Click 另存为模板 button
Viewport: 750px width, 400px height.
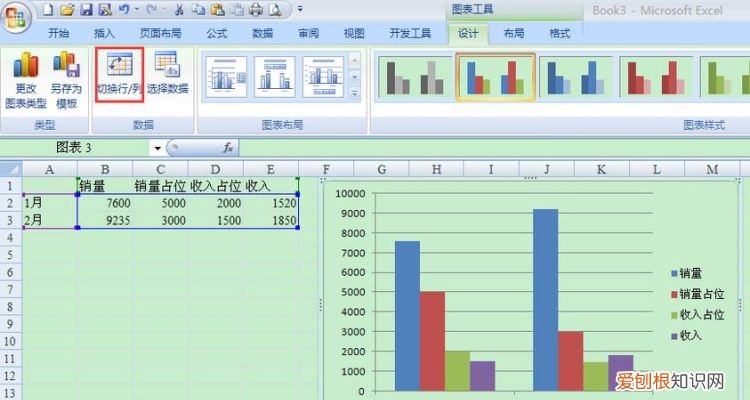(66, 80)
